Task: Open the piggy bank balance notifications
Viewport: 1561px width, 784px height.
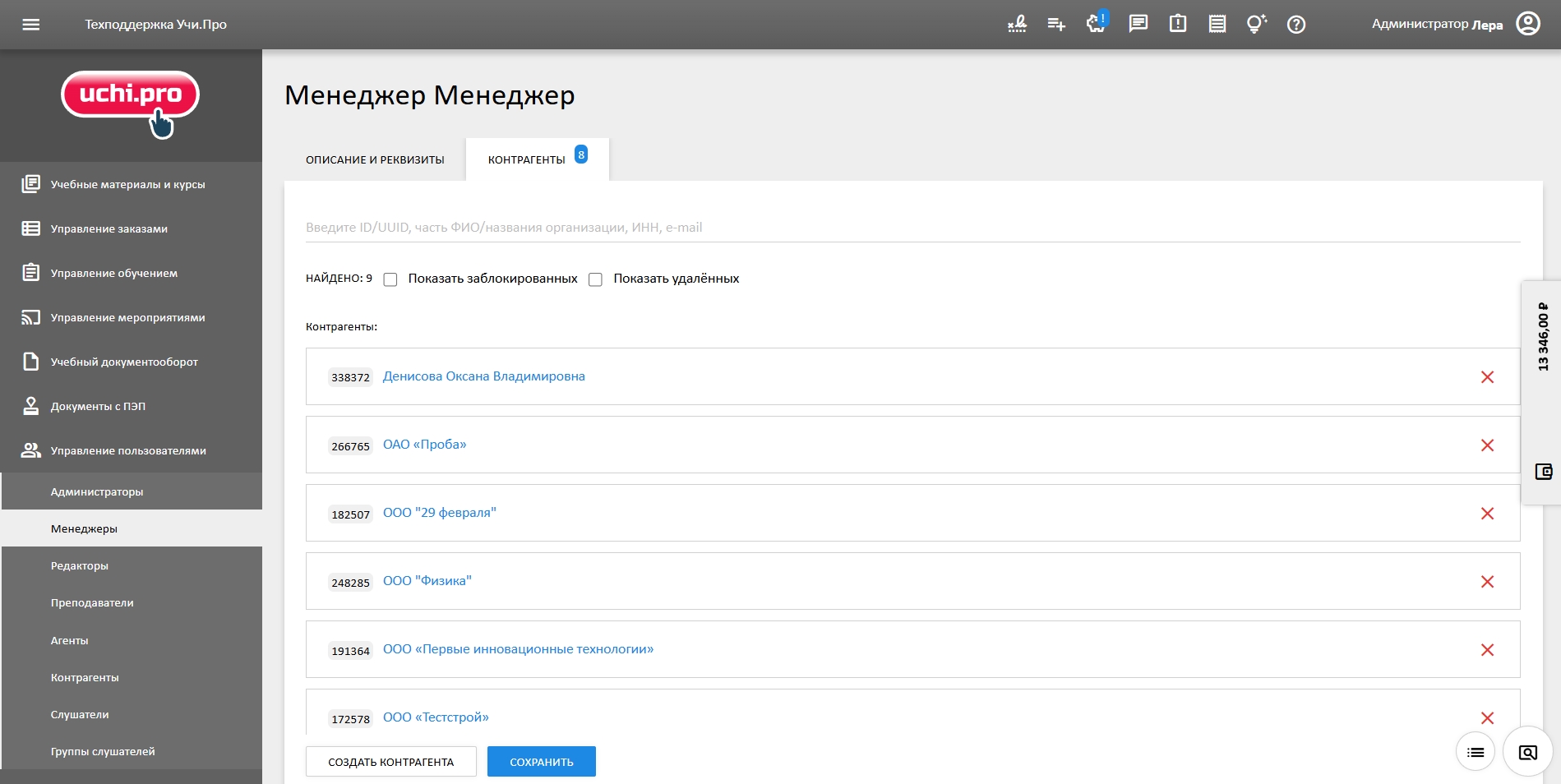Action: (x=1095, y=24)
